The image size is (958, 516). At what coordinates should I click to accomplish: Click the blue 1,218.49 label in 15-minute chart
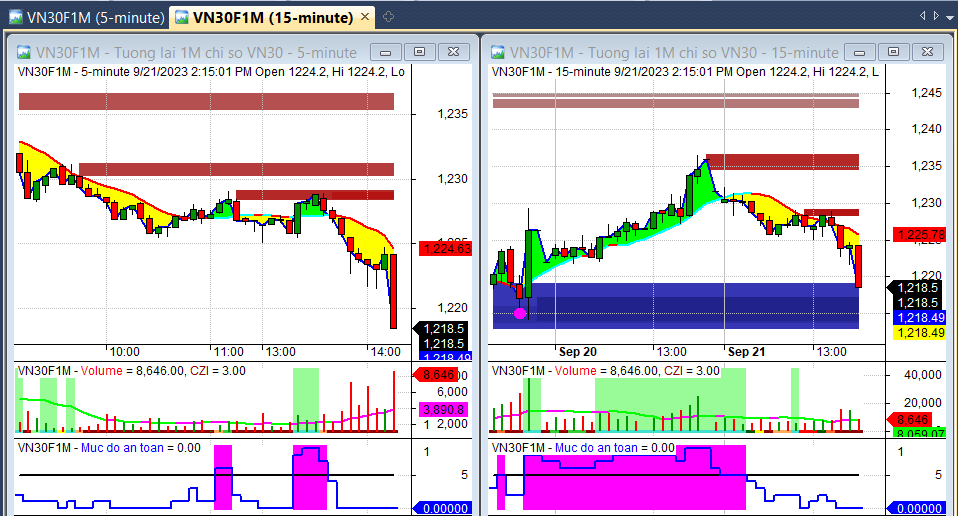click(920, 318)
